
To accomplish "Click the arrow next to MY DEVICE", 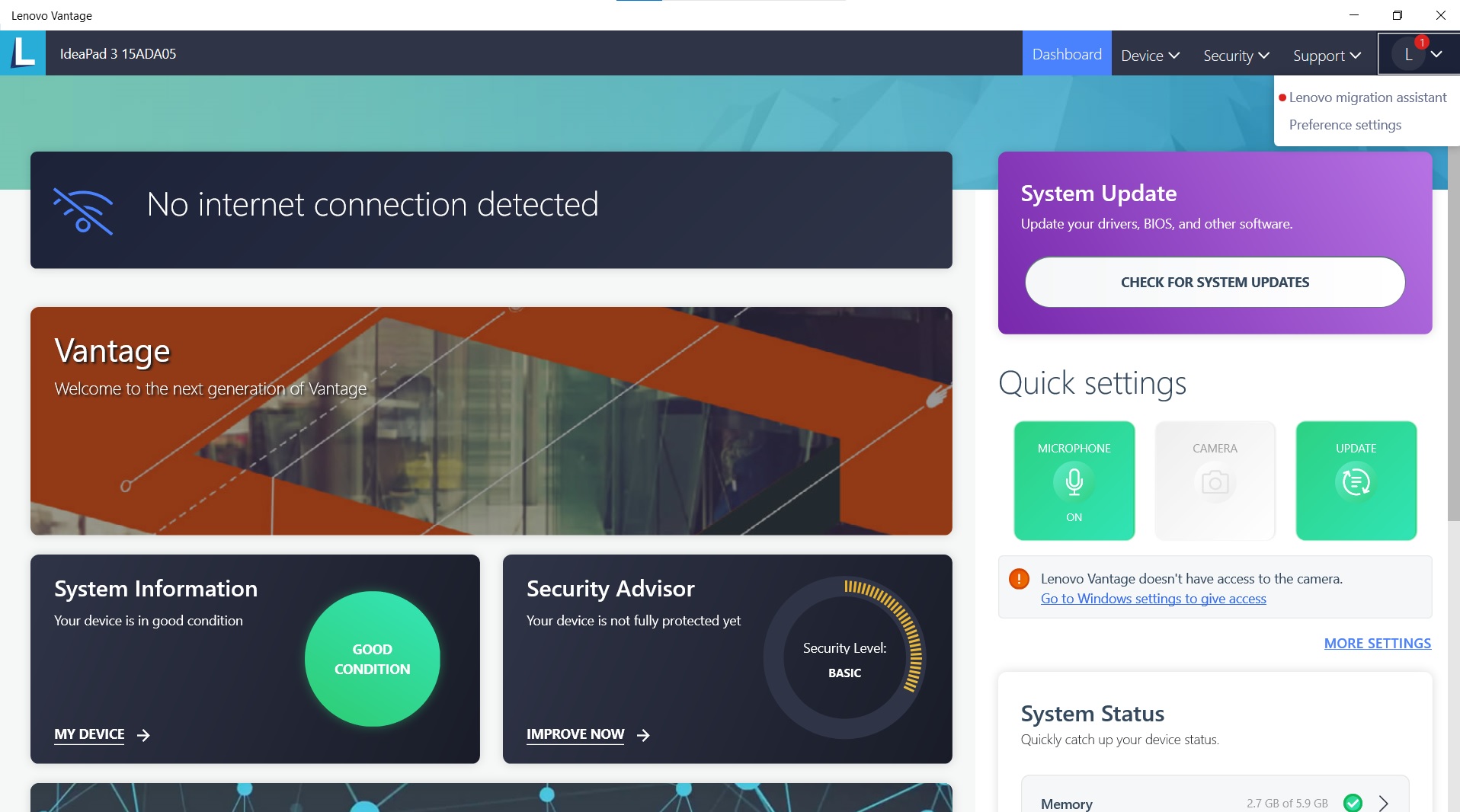I will click(x=143, y=735).
